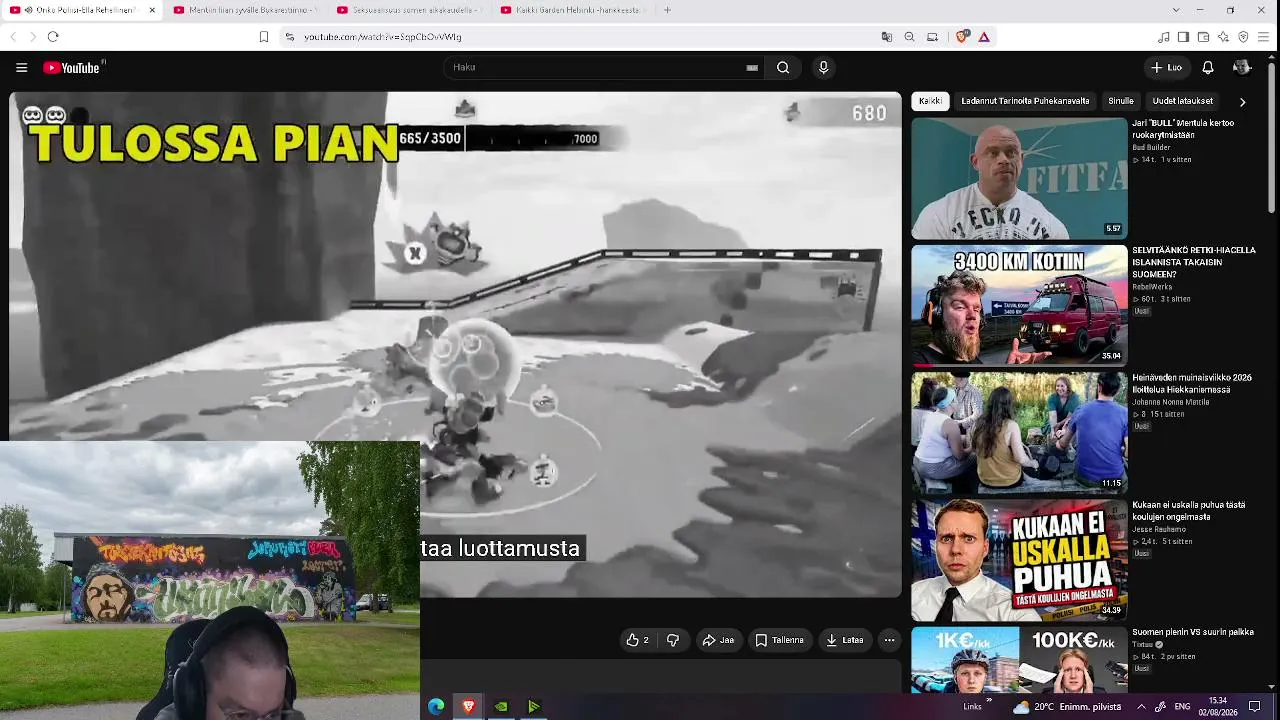Image resolution: width=1280 pixels, height=720 pixels.
Task: Open the on-screen keyboard in search box
Action: click(x=752, y=68)
